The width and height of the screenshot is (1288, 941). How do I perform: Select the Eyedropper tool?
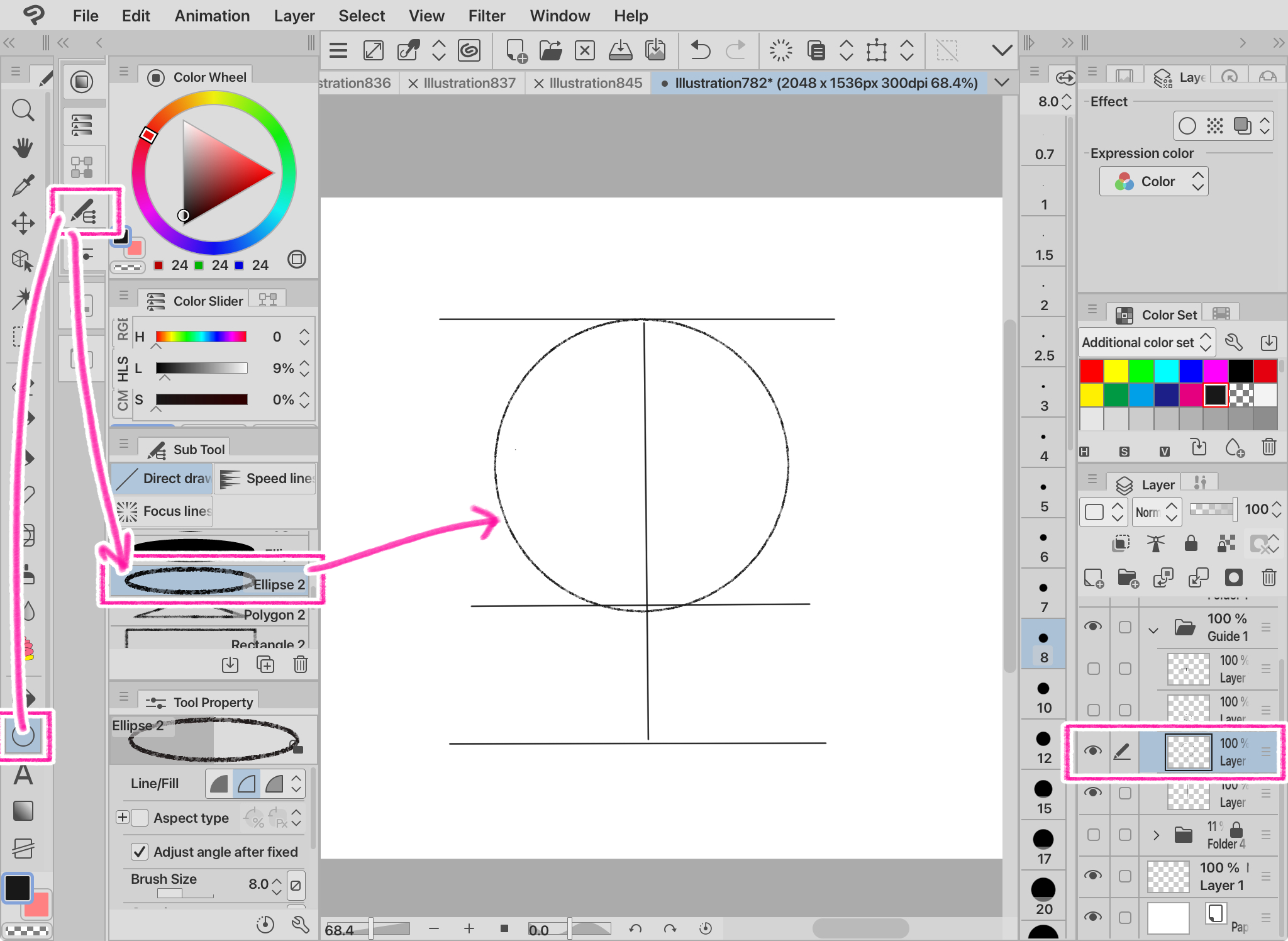click(x=23, y=186)
